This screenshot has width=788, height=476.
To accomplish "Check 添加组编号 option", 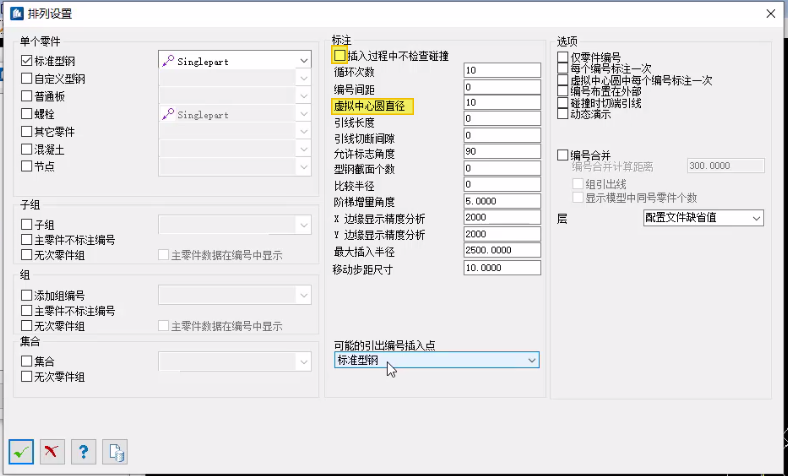I will 27,295.
